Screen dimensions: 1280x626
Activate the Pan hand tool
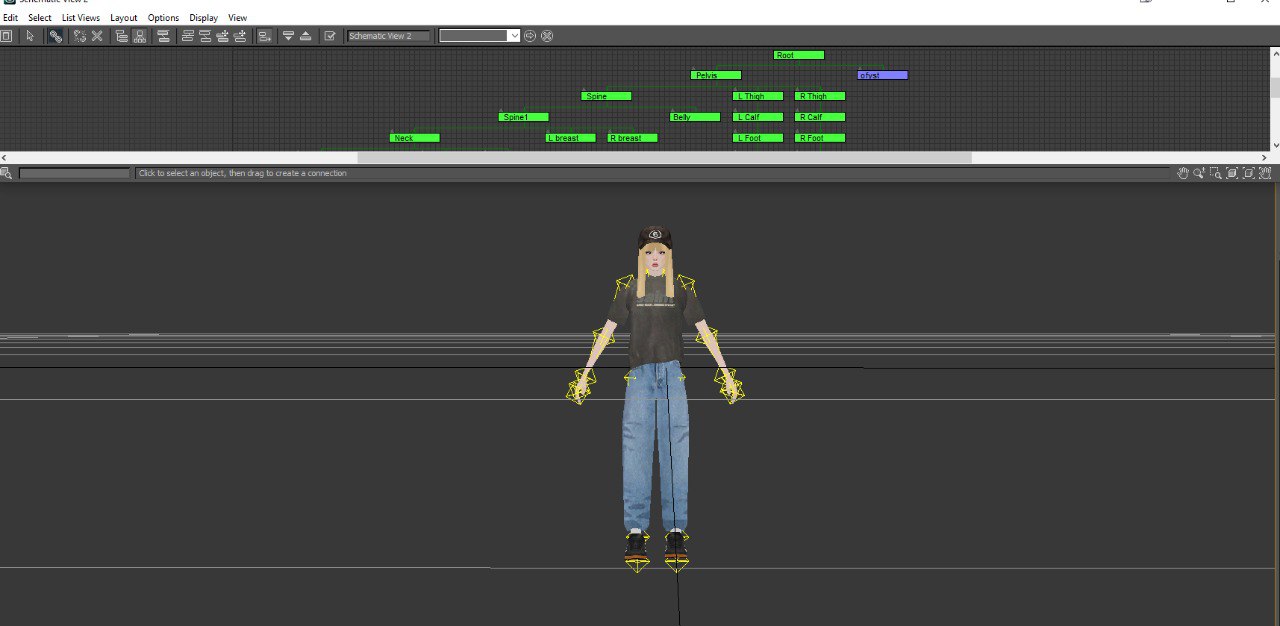point(1183,173)
